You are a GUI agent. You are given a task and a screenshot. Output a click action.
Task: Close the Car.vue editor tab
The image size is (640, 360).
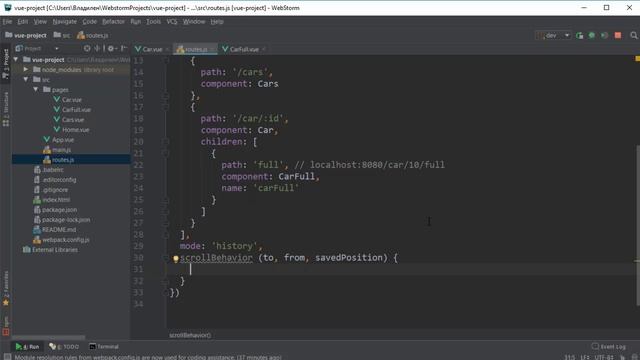point(167,49)
